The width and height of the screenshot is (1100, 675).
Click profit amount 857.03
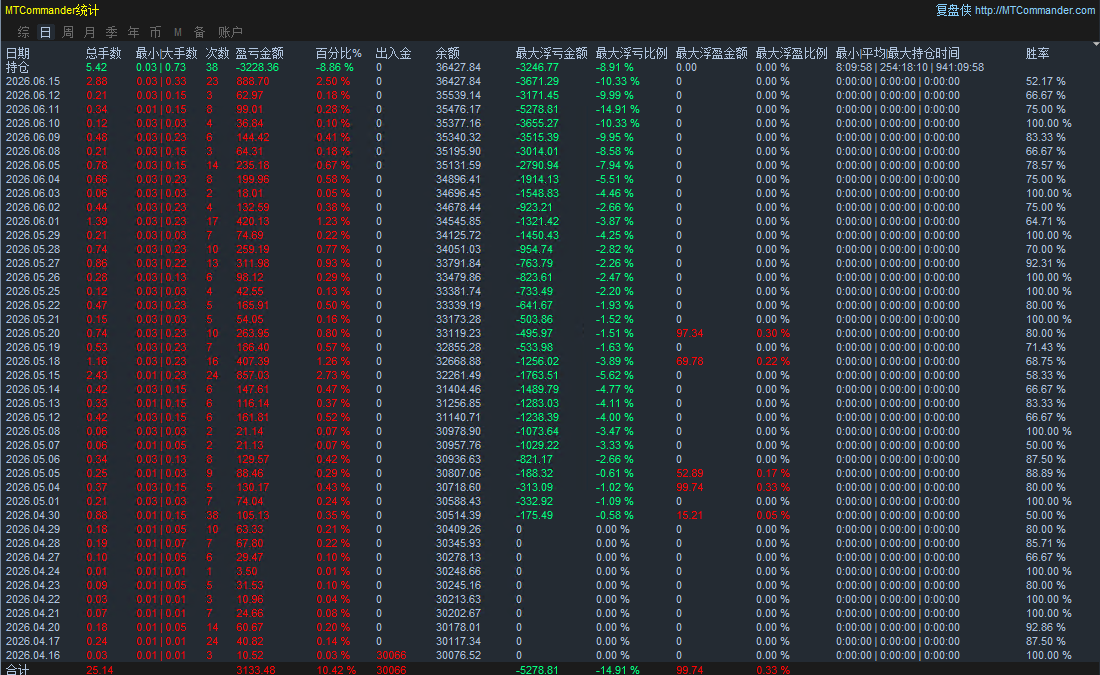click(x=253, y=375)
